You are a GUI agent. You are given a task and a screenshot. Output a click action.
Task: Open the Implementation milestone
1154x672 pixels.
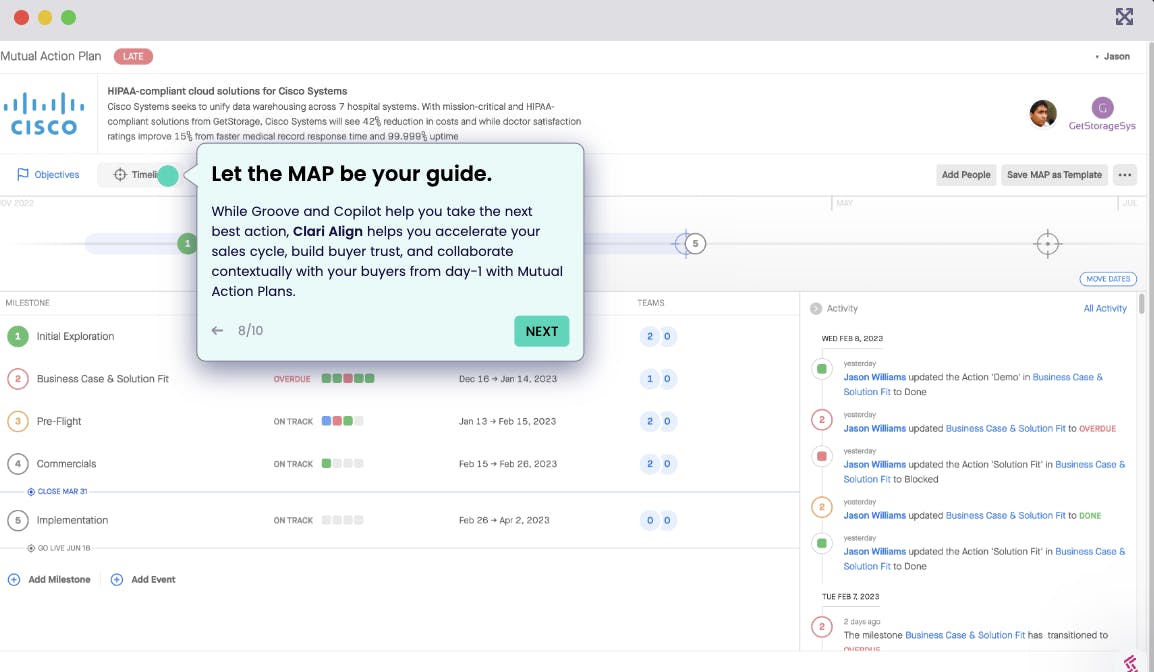click(72, 520)
